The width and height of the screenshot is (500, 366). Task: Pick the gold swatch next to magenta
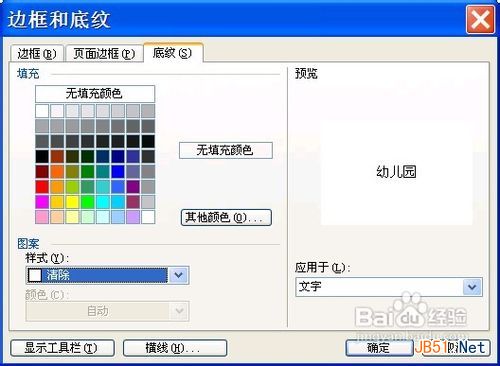[57, 202]
